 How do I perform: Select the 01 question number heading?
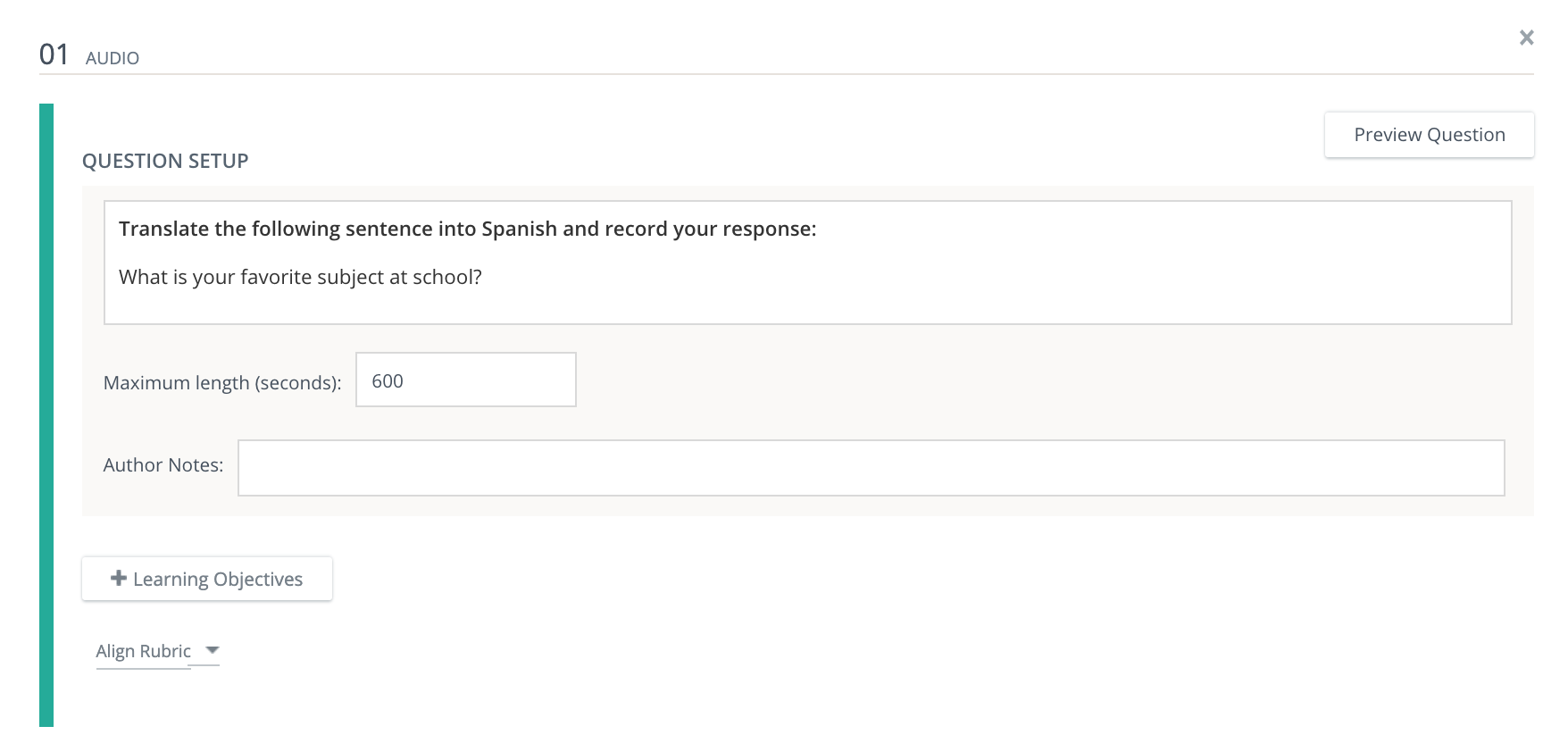tap(54, 54)
